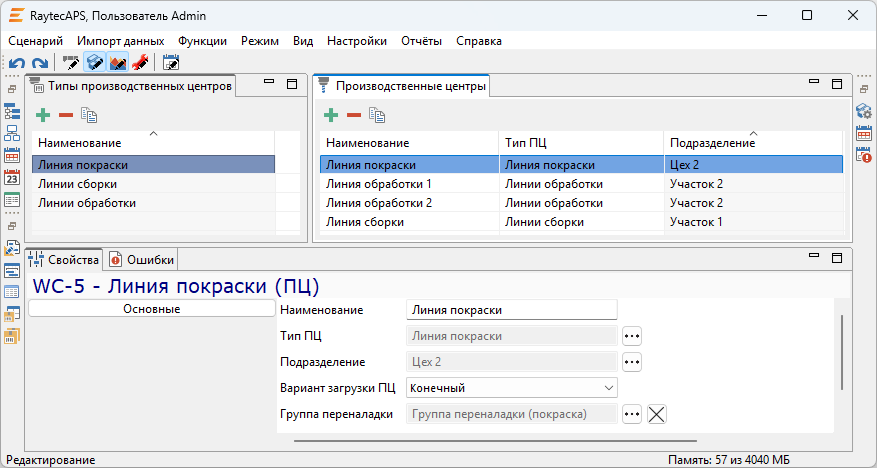Image resolution: width=877 pixels, height=468 pixels.
Task: Clear the Группа переналадки field with X
Action: coord(657,414)
